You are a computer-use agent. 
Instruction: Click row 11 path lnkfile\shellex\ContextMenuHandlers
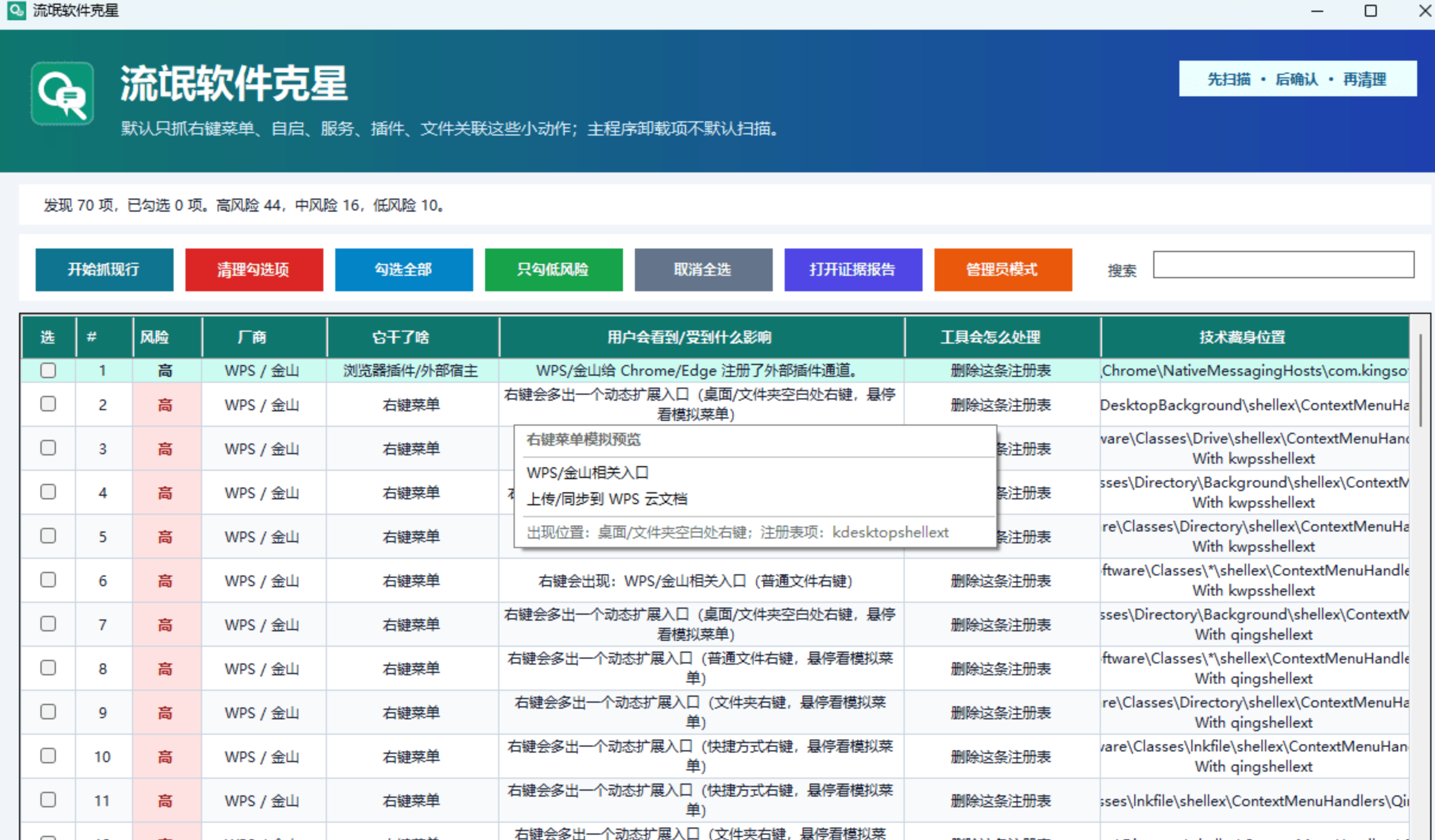click(1255, 801)
